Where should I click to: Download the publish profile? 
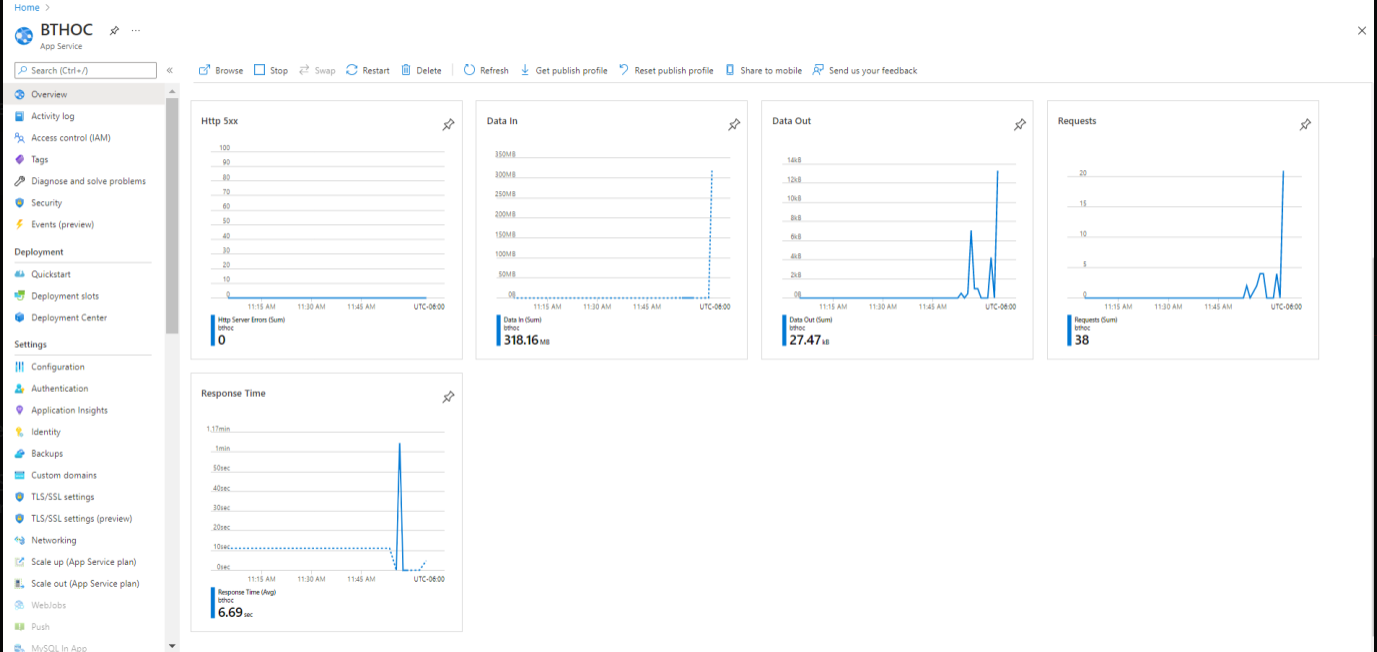pyautogui.click(x=564, y=70)
